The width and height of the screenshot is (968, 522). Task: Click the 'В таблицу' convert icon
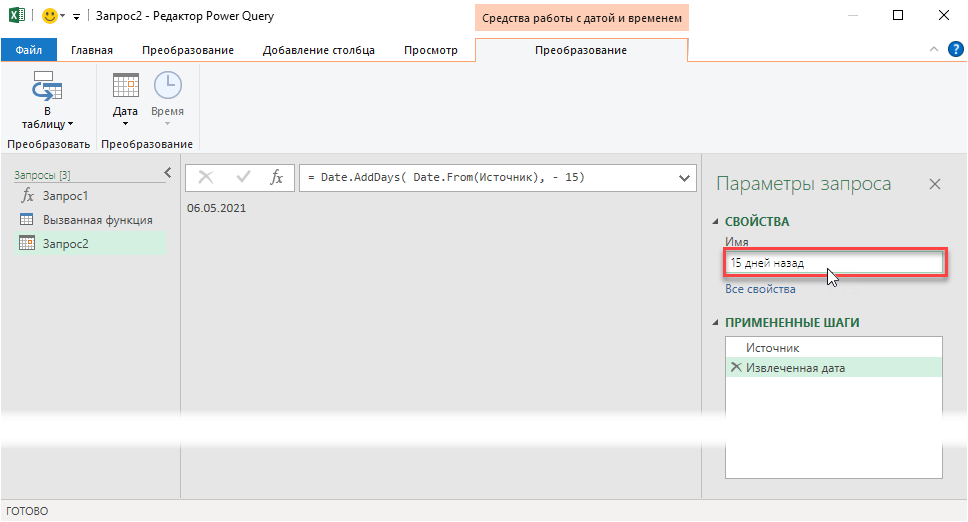point(47,88)
